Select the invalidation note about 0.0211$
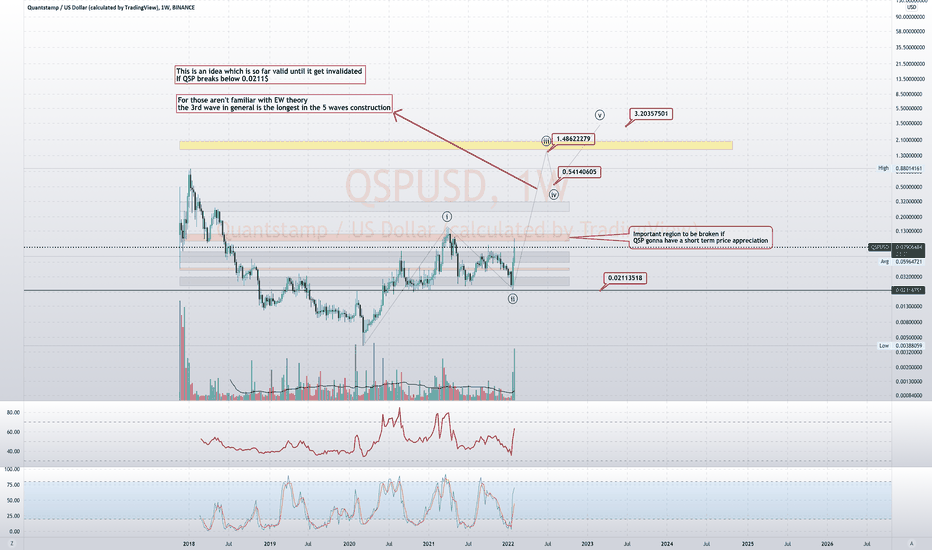 pos(269,75)
